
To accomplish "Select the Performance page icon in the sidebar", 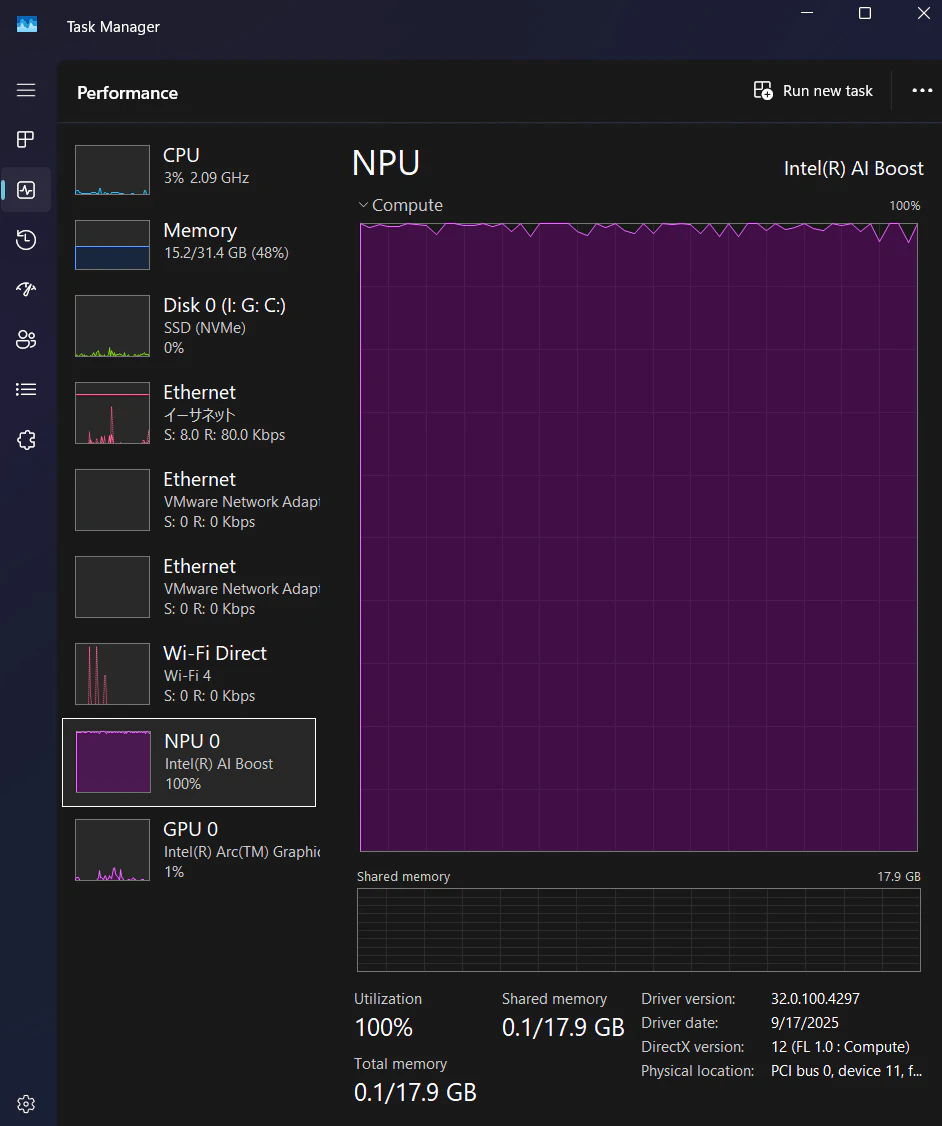I will point(26,190).
